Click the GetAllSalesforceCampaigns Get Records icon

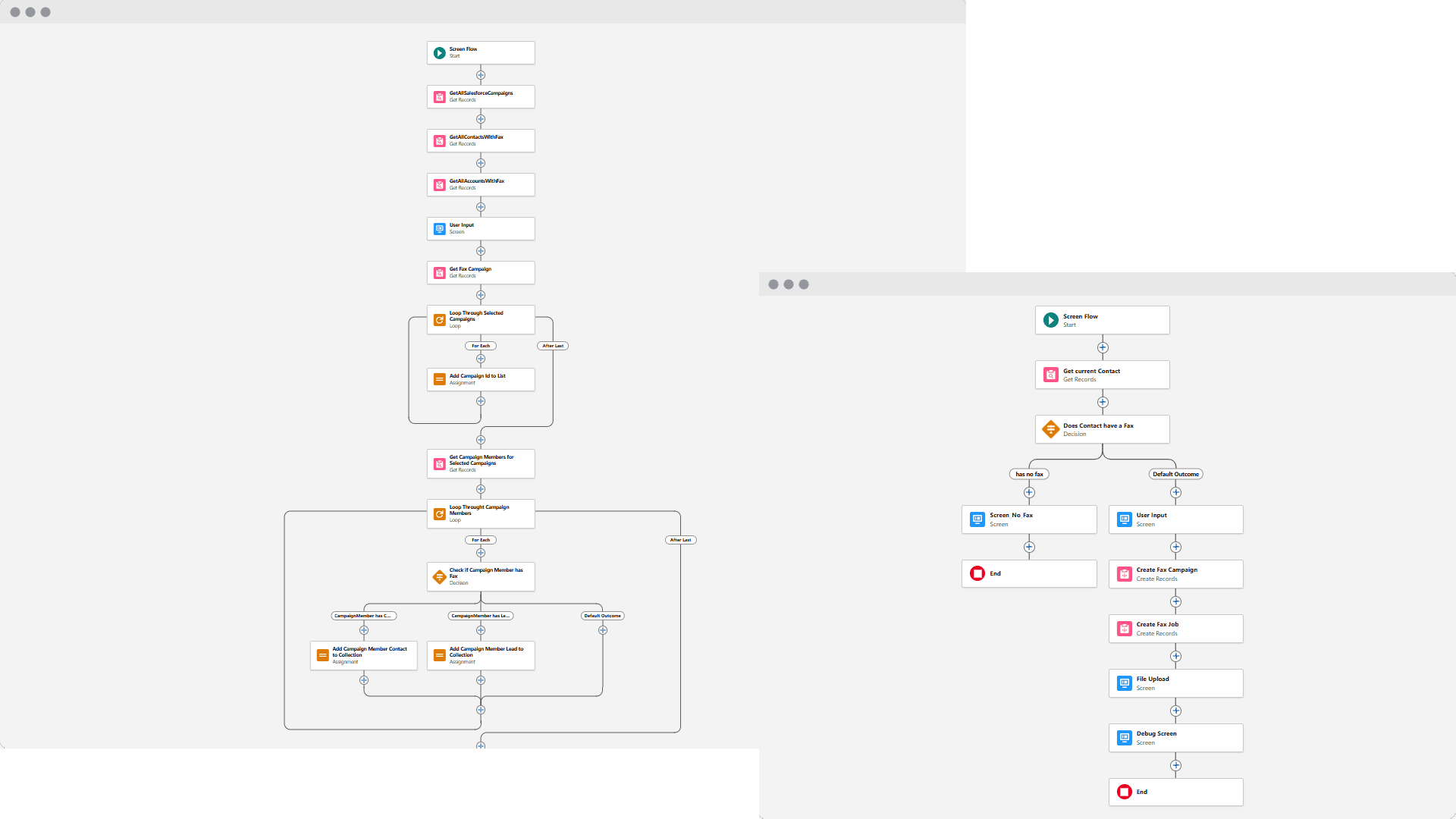[439, 97]
